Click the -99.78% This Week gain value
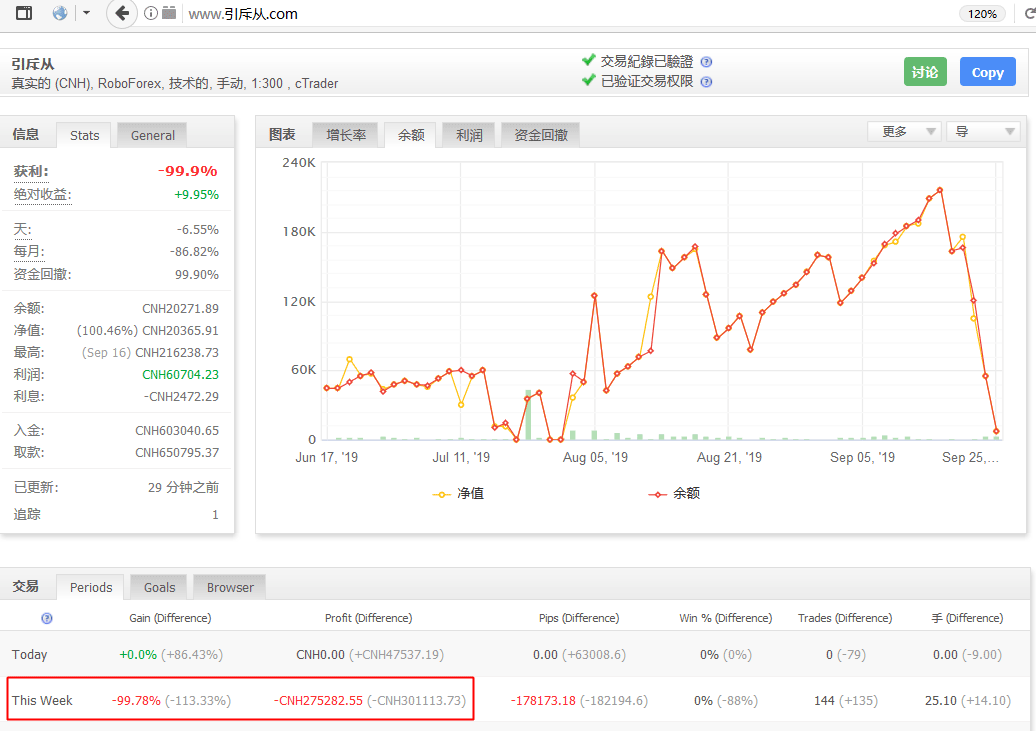The height and width of the screenshot is (731, 1036). pyautogui.click(x=136, y=701)
